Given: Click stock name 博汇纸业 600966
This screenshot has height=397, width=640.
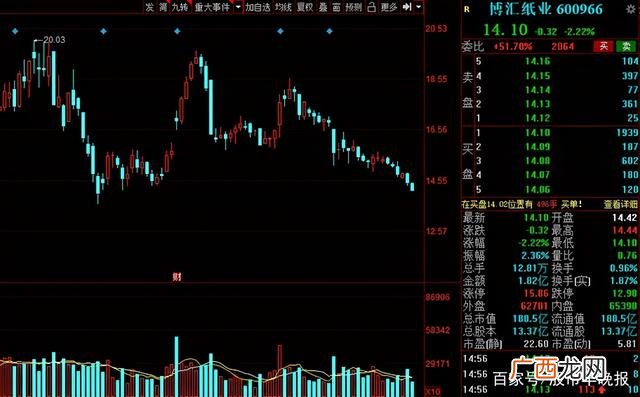Looking at the screenshot, I should [546, 9].
